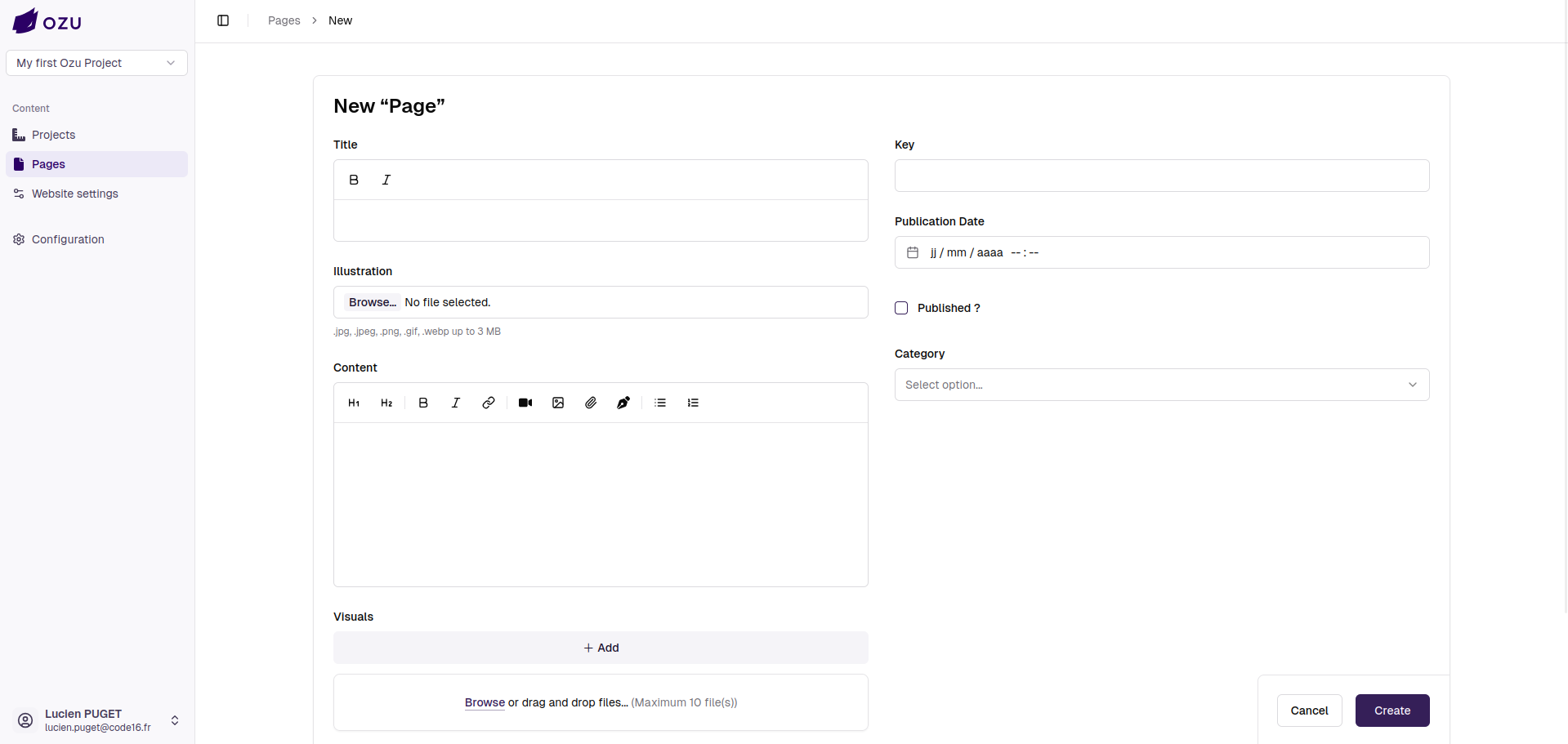Toggle bold formatting in the Title editor
Viewport: 1568px width, 744px height.
[x=353, y=180]
